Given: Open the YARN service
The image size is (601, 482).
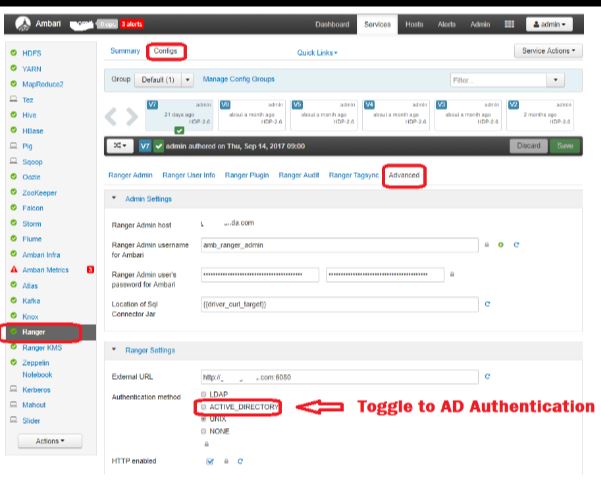Looking at the screenshot, I should click(31, 69).
